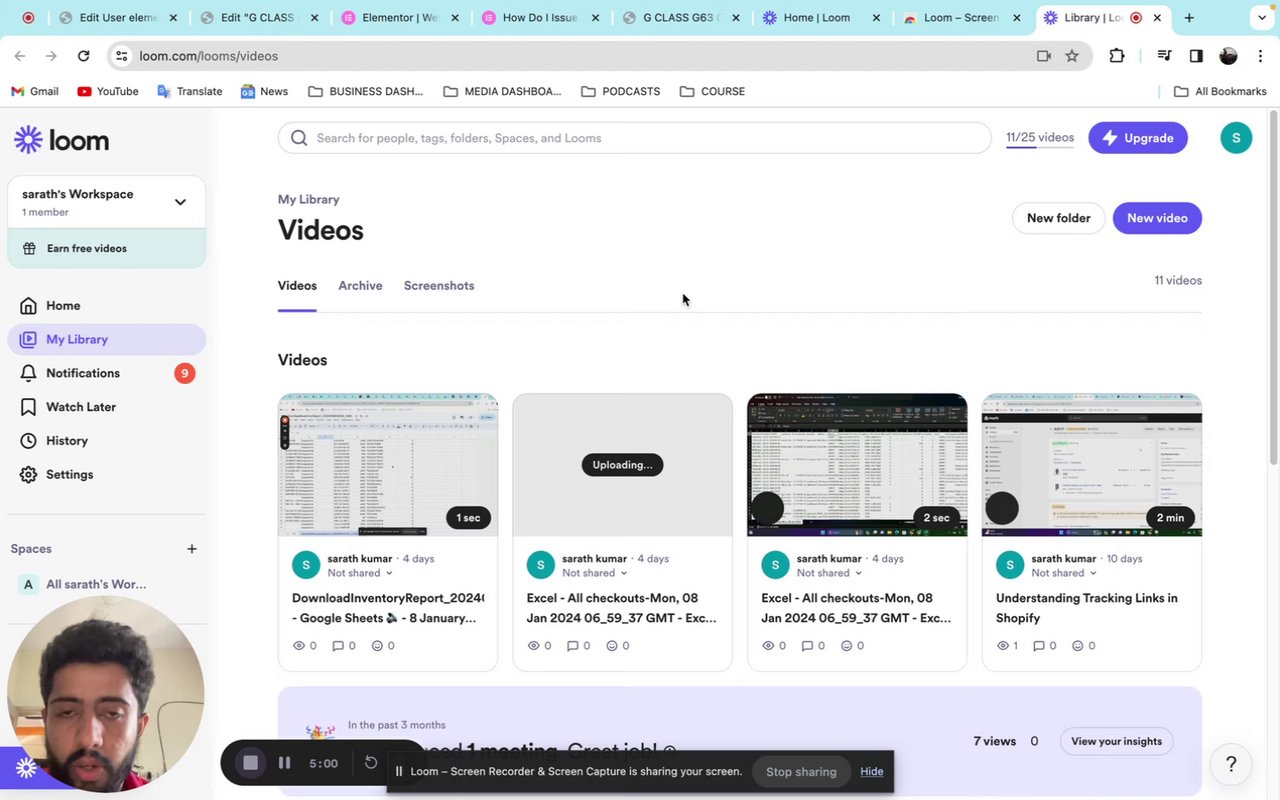Open the Uploading video thumbnail
The image size is (1280, 800).
pos(622,465)
